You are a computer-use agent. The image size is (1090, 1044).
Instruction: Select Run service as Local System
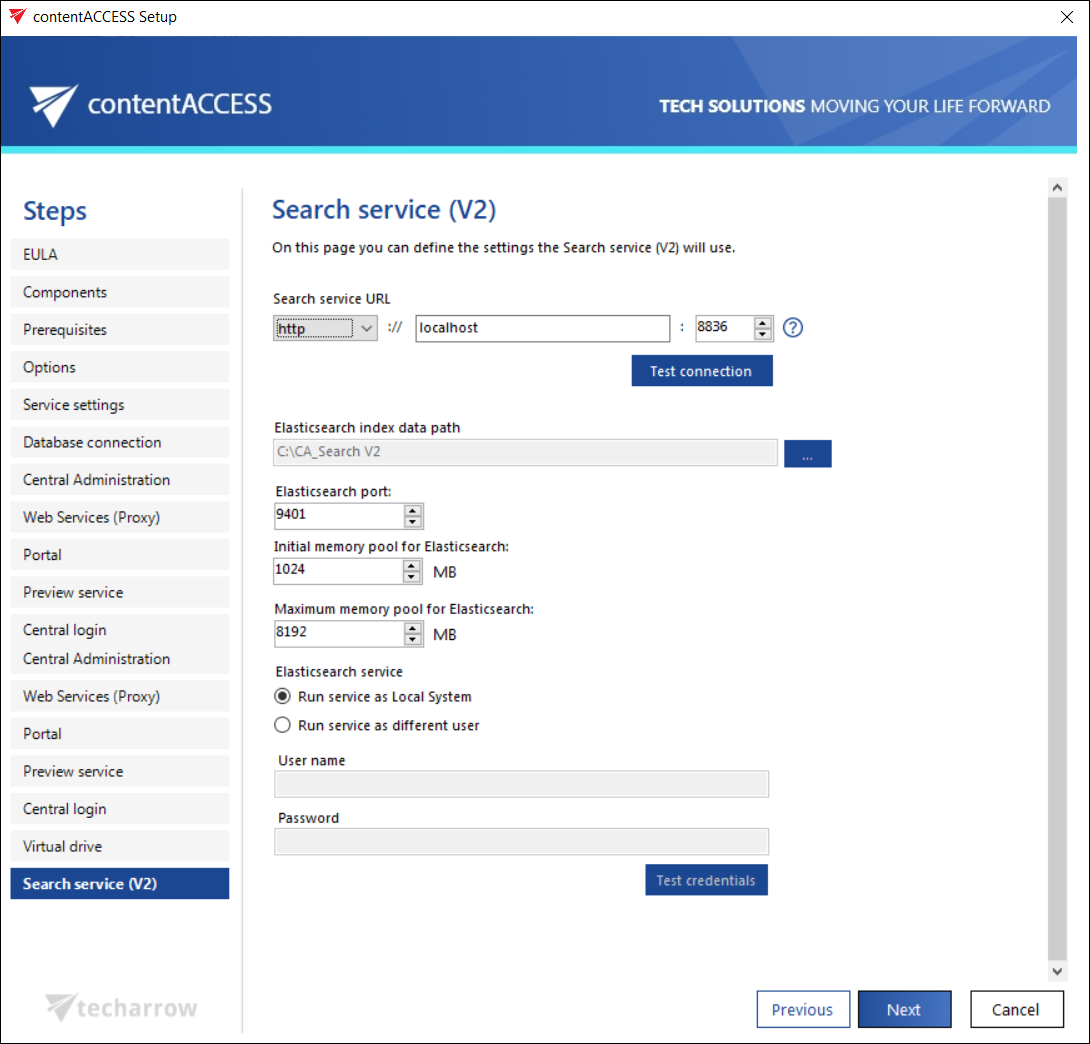283,697
